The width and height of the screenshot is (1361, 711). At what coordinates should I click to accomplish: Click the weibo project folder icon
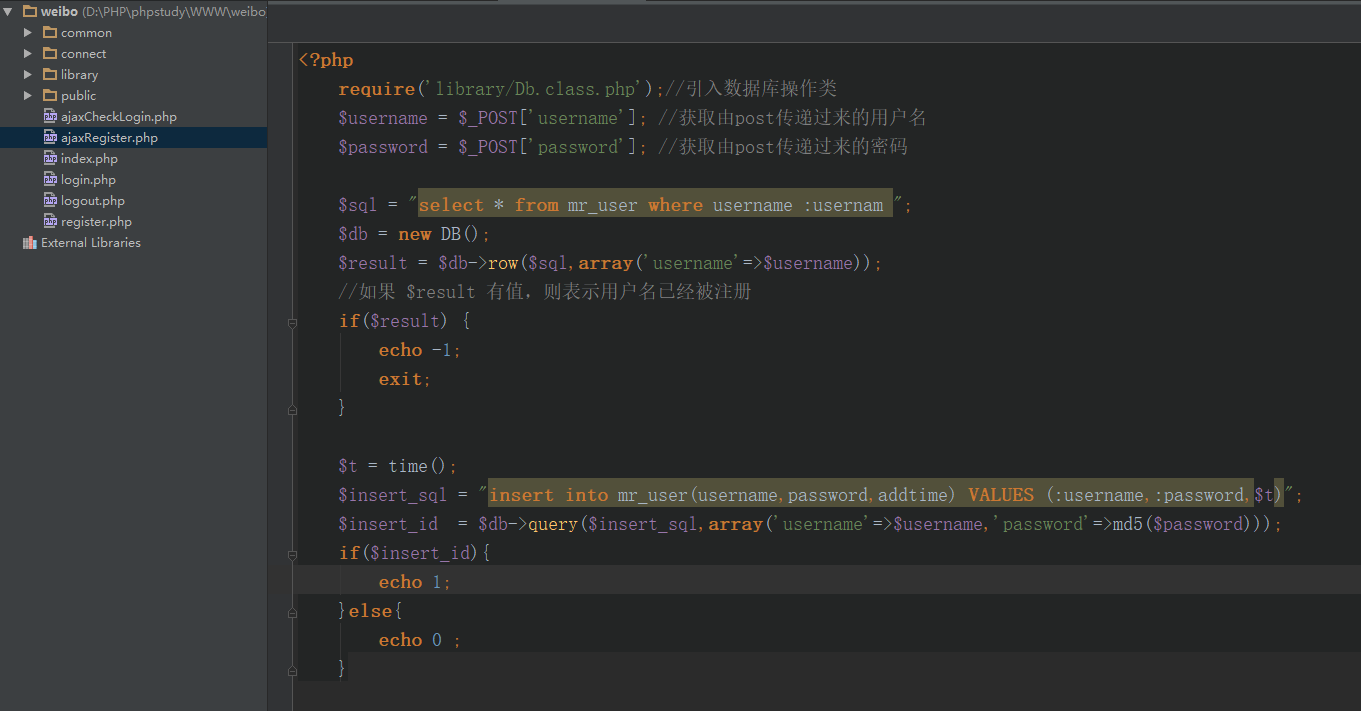[x=29, y=12]
